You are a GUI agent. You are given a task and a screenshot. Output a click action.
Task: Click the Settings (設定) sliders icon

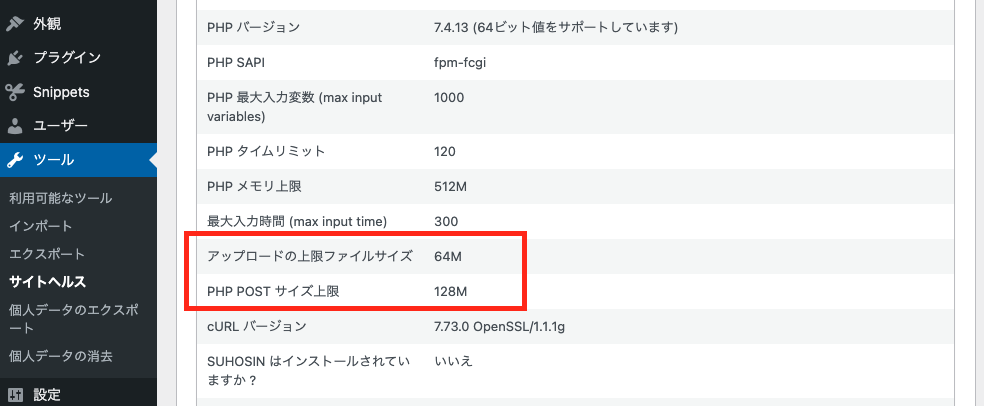coord(15,394)
